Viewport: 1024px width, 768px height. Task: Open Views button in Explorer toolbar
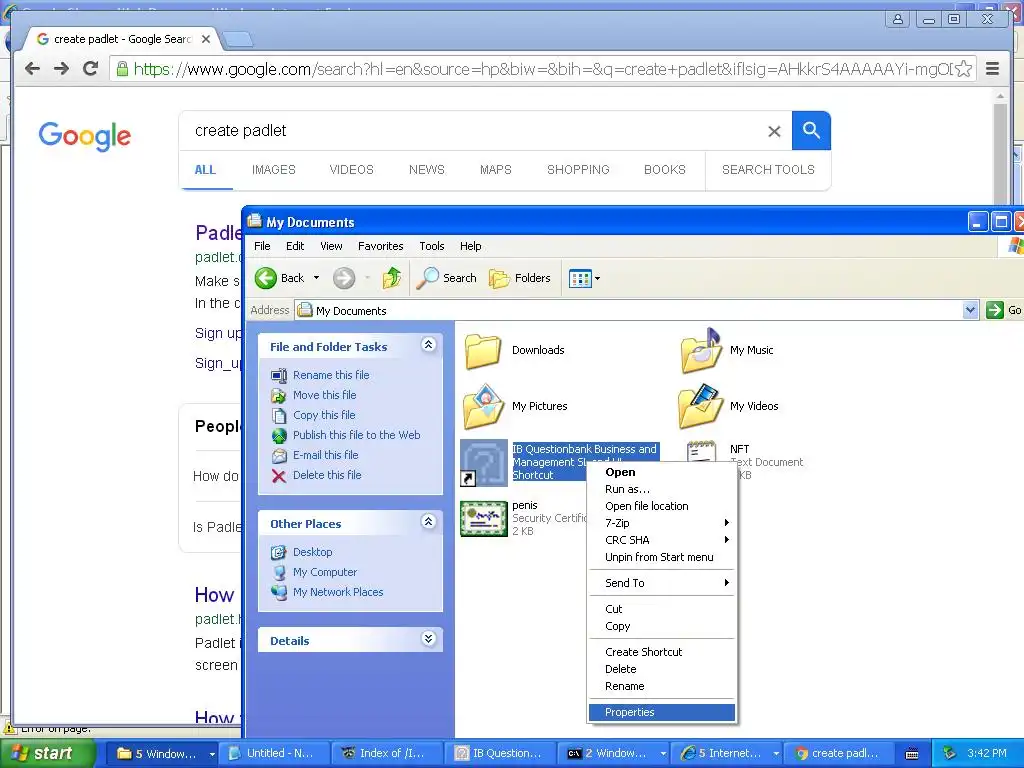pyautogui.click(x=579, y=279)
